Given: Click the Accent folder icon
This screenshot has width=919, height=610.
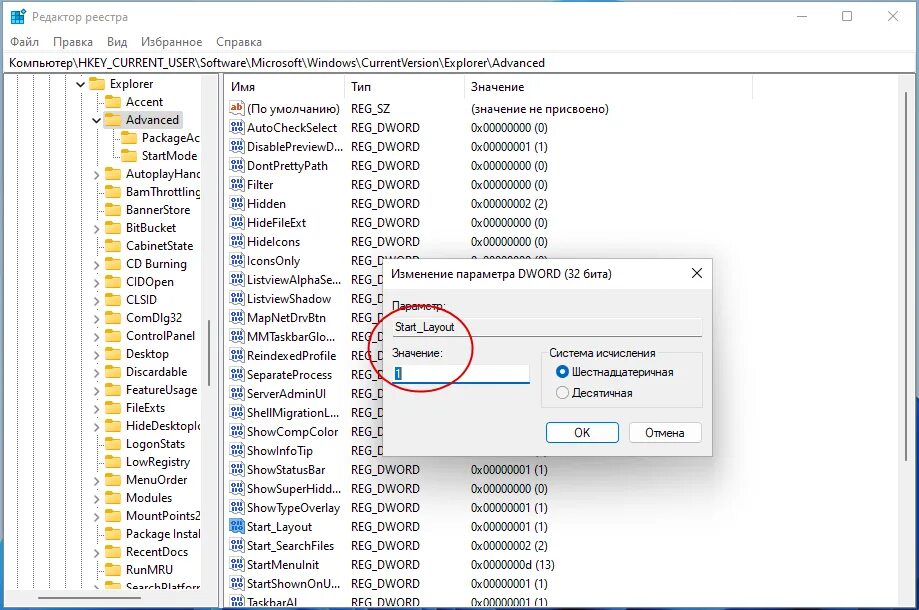Looking at the screenshot, I should [113, 102].
